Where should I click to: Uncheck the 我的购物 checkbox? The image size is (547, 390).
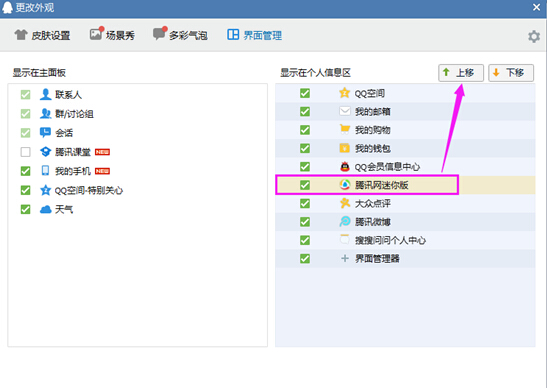[305, 130]
